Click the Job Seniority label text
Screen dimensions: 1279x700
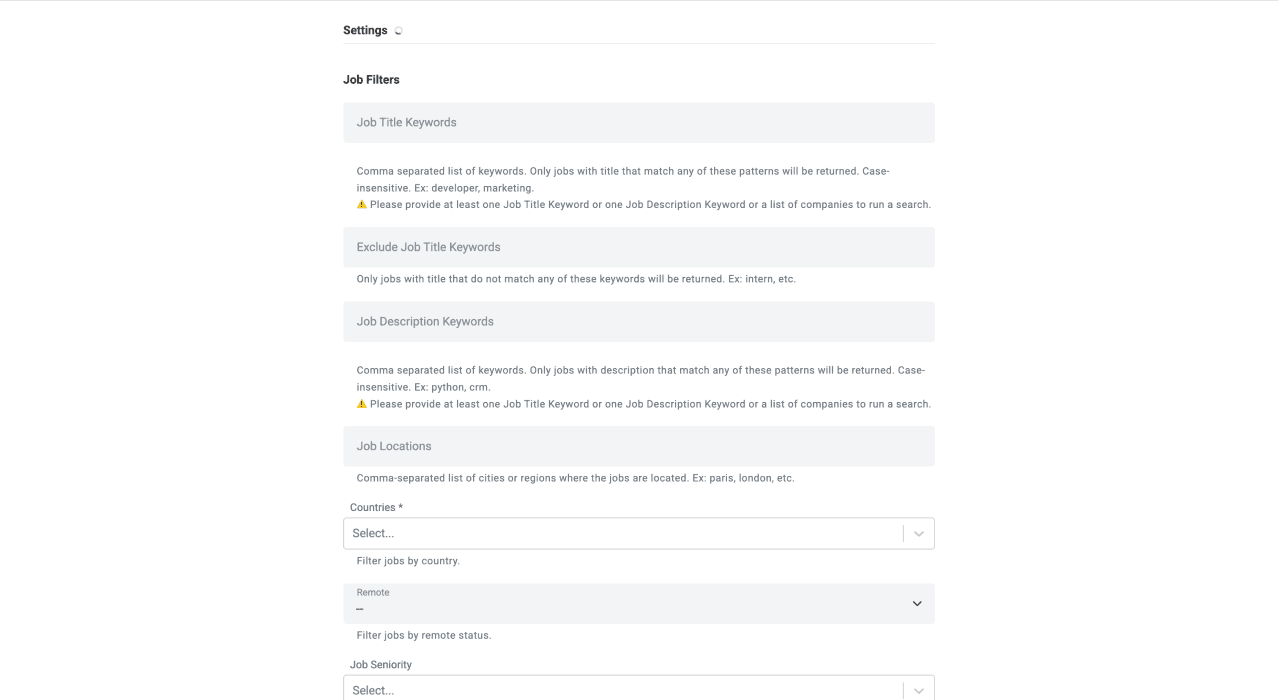380,664
